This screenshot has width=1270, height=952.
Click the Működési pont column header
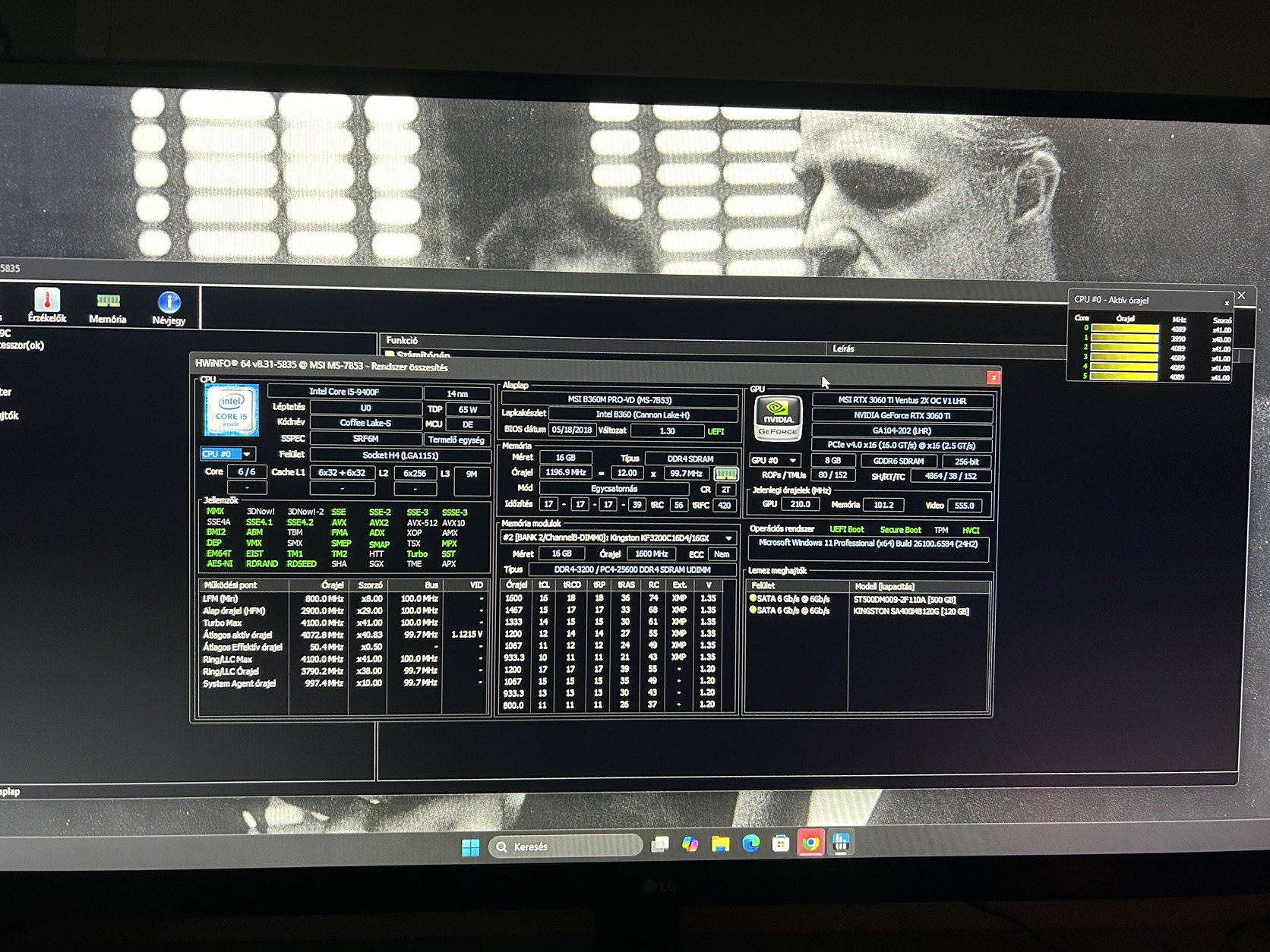pos(243,585)
